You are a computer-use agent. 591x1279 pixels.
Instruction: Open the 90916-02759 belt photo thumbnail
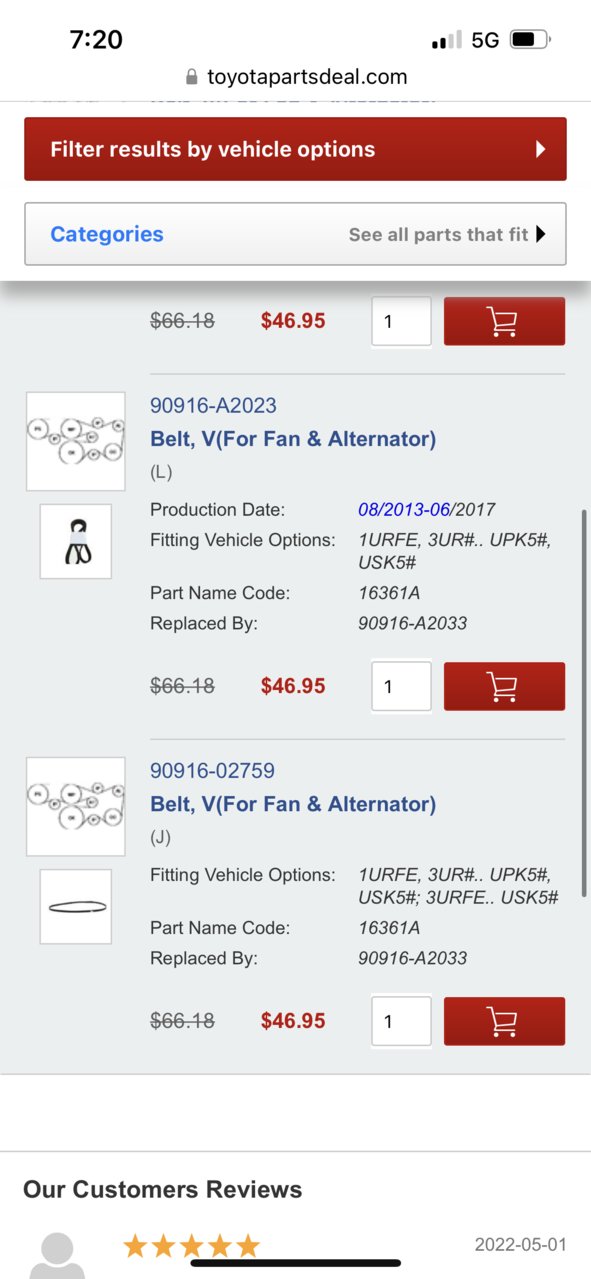point(76,906)
